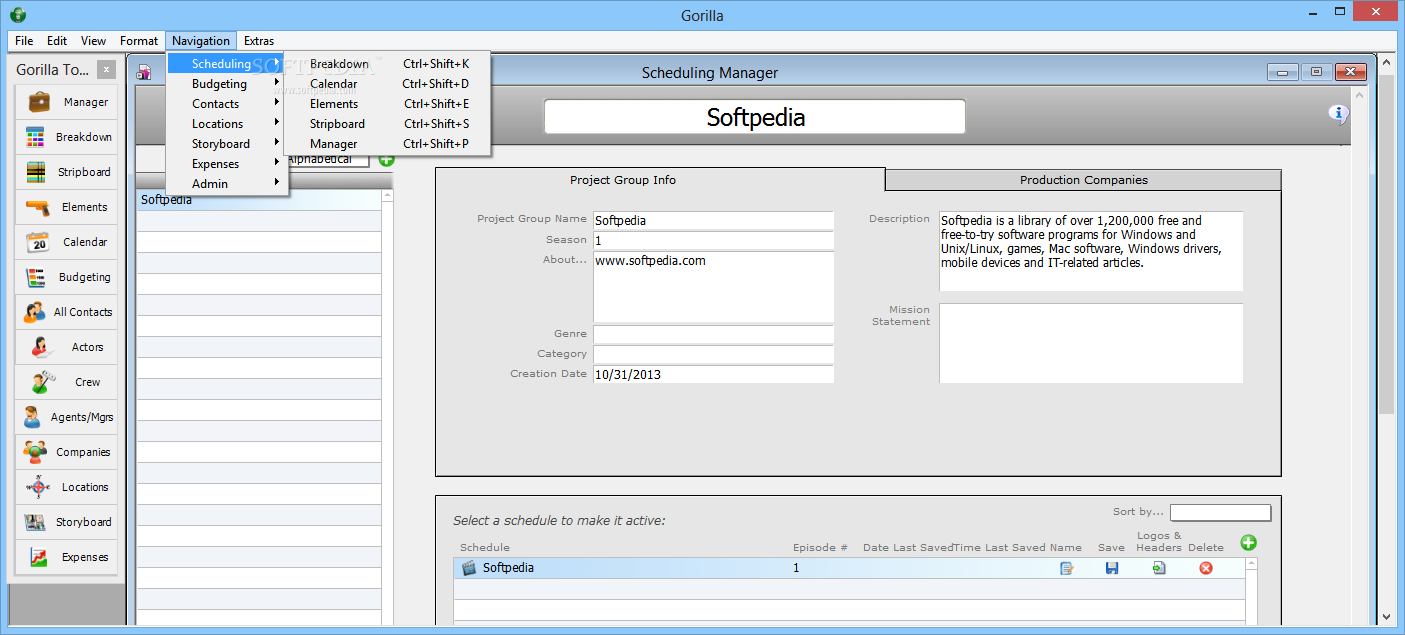Open the Format menu
Image resolution: width=1405 pixels, height=635 pixels.
[139, 41]
